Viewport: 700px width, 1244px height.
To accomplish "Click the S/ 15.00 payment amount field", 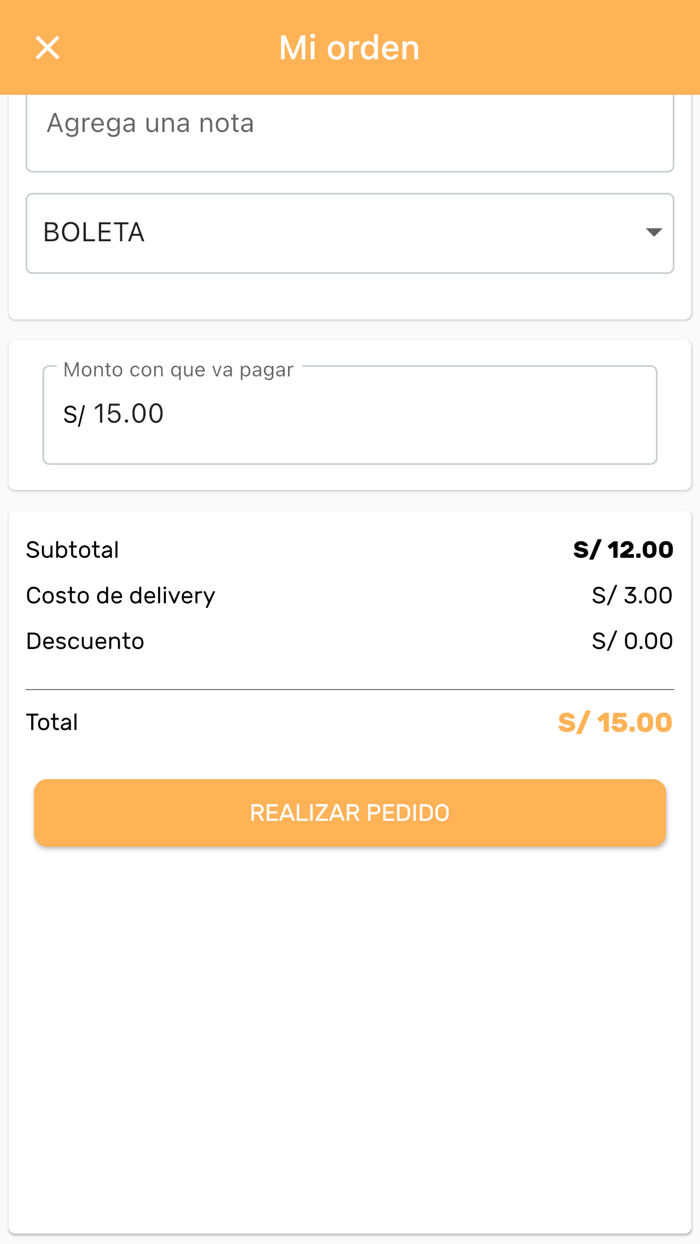I will pos(349,415).
